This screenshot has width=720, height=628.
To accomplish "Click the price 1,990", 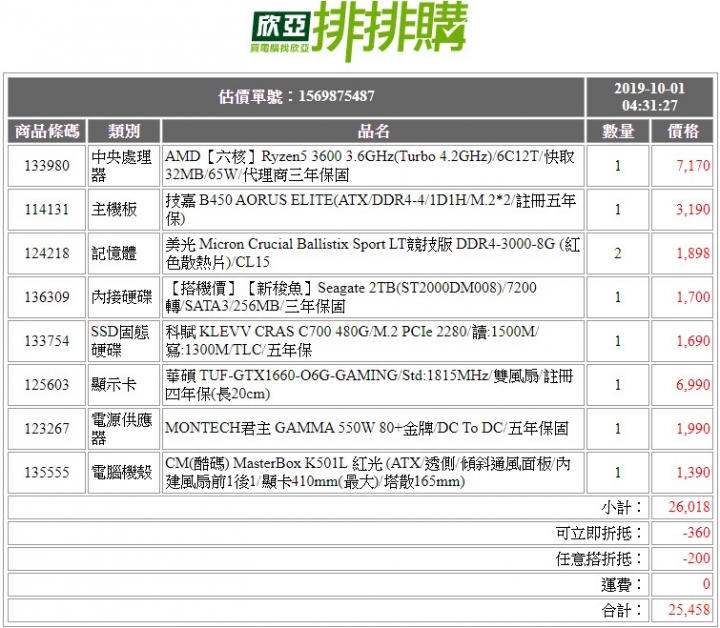I will click(693, 428).
